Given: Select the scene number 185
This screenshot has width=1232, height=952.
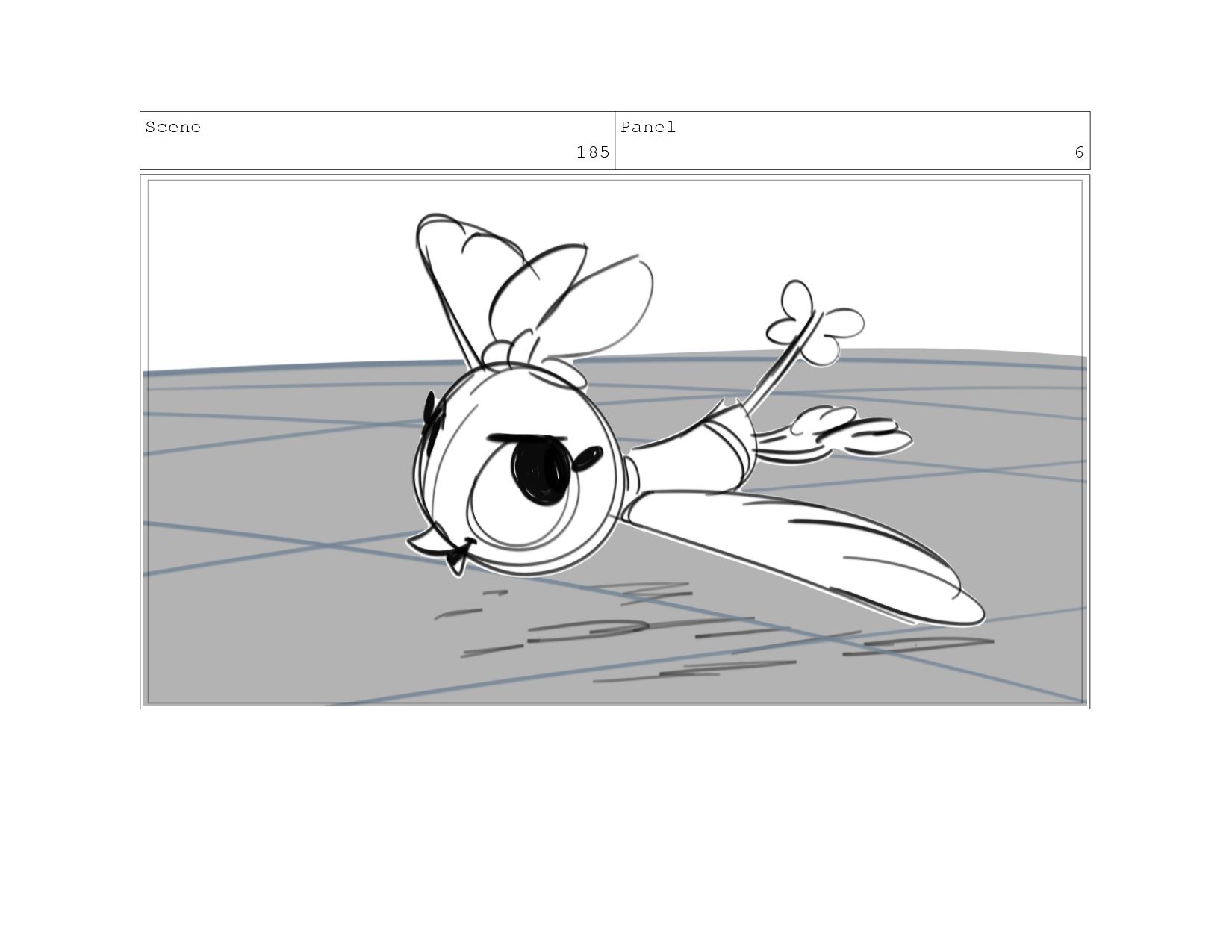Looking at the screenshot, I should point(593,152).
